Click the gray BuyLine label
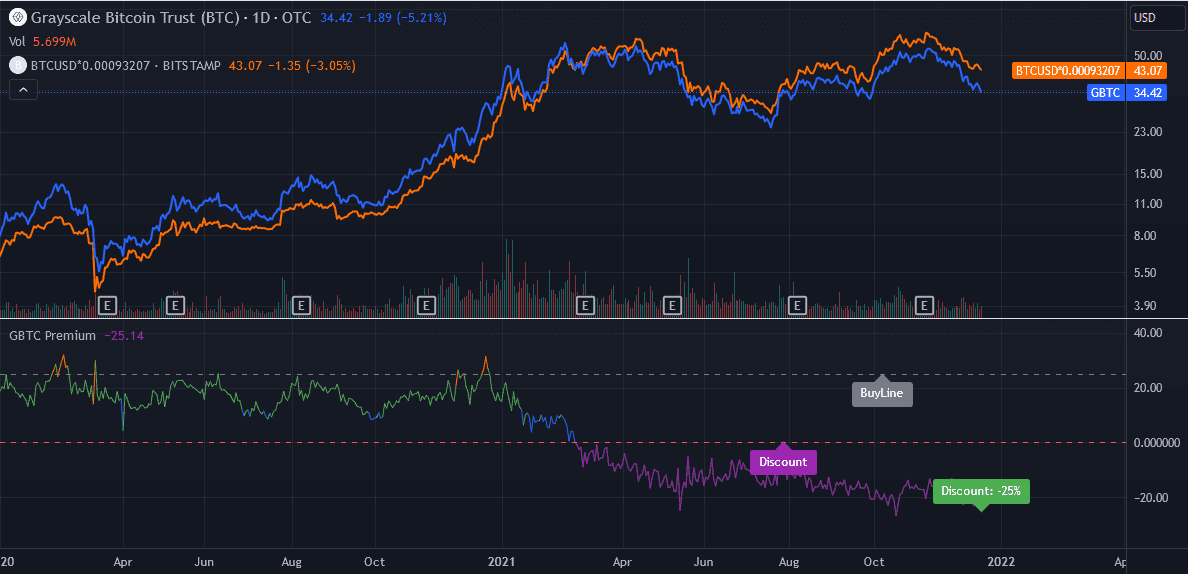Viewport: 1188px width, 574px height. click(x=882, y=394)
